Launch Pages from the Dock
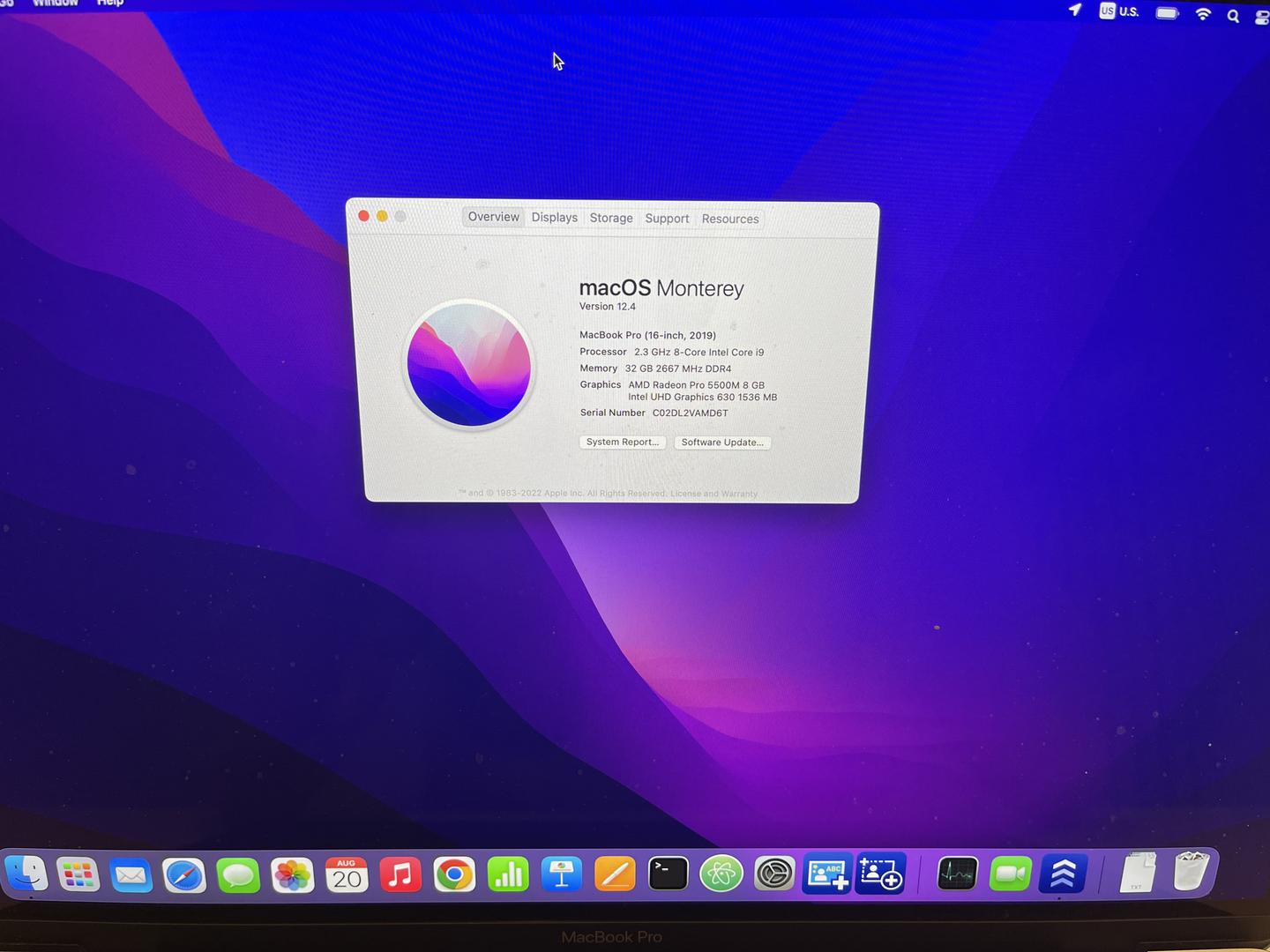The height and width of the screenshot is (952, 1270). [615, 875]
